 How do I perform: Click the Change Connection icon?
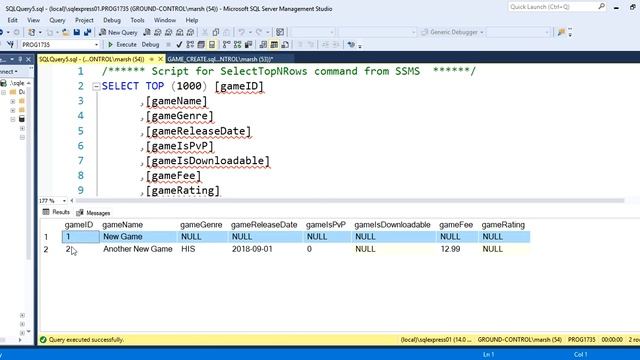pyautogui.click(x=10, y=44)
